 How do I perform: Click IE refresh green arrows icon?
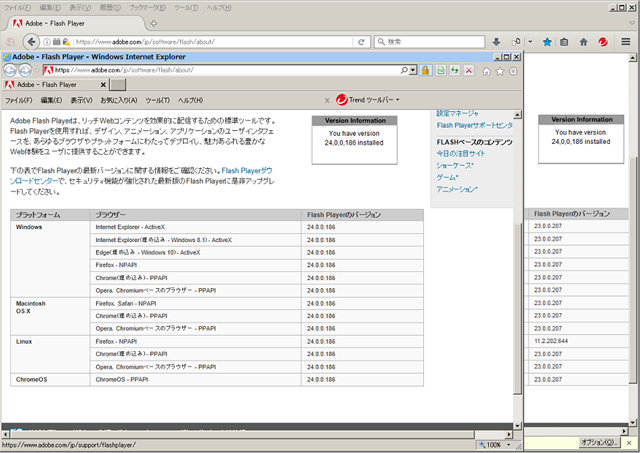pos(455,70)
